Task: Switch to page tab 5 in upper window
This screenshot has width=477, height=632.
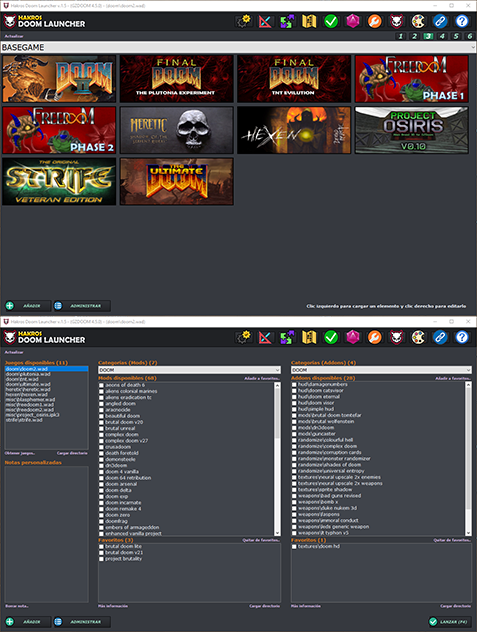Action: click(x=456, y=36)
